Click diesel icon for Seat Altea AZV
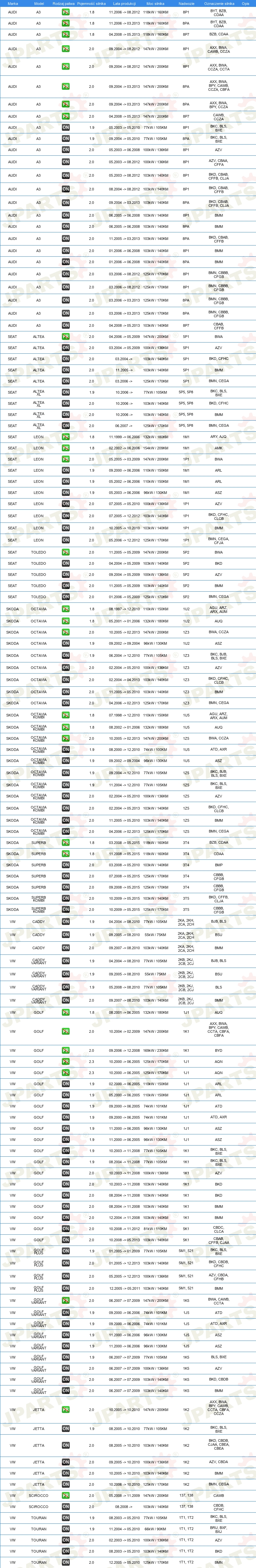 coord(66,348)
